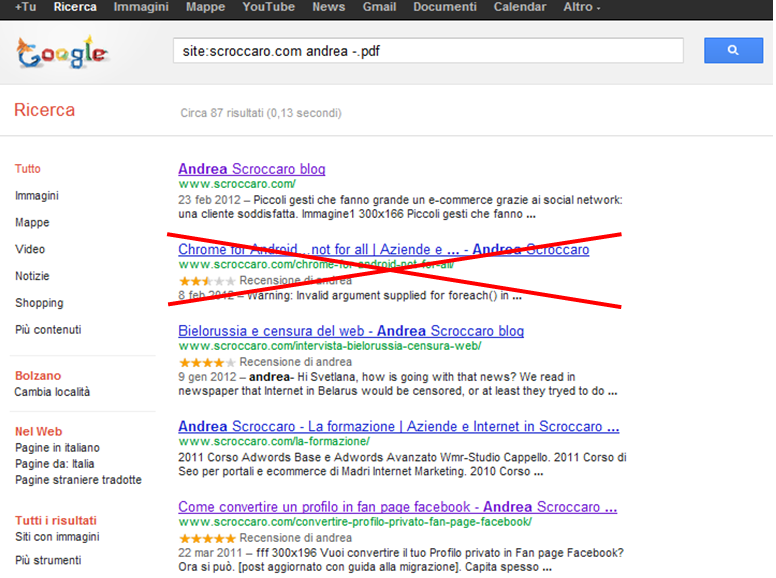Open Bielorussia e censura del web result

[x=351, y=331]
